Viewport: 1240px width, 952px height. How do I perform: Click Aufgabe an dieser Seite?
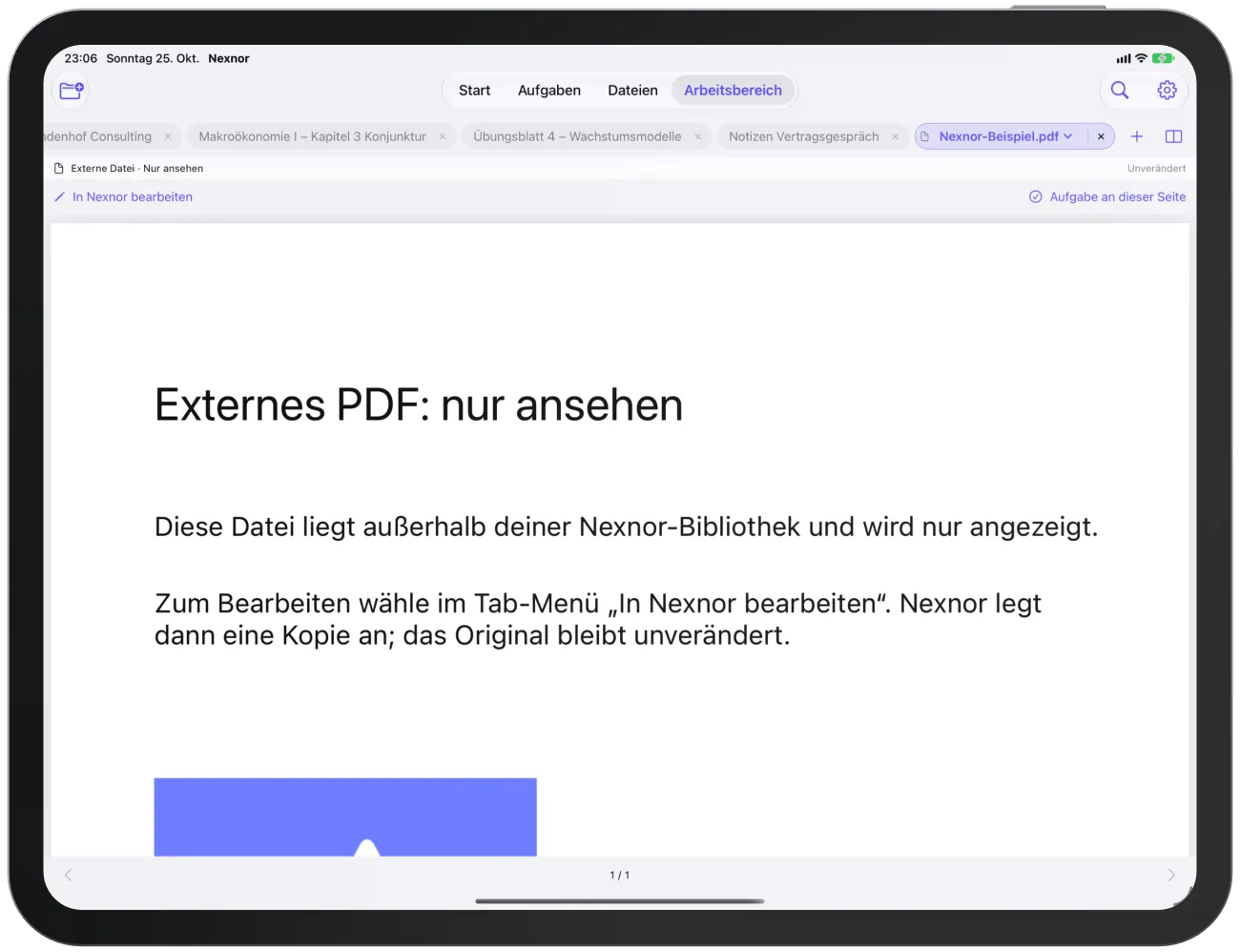[x=1107, y=197]
